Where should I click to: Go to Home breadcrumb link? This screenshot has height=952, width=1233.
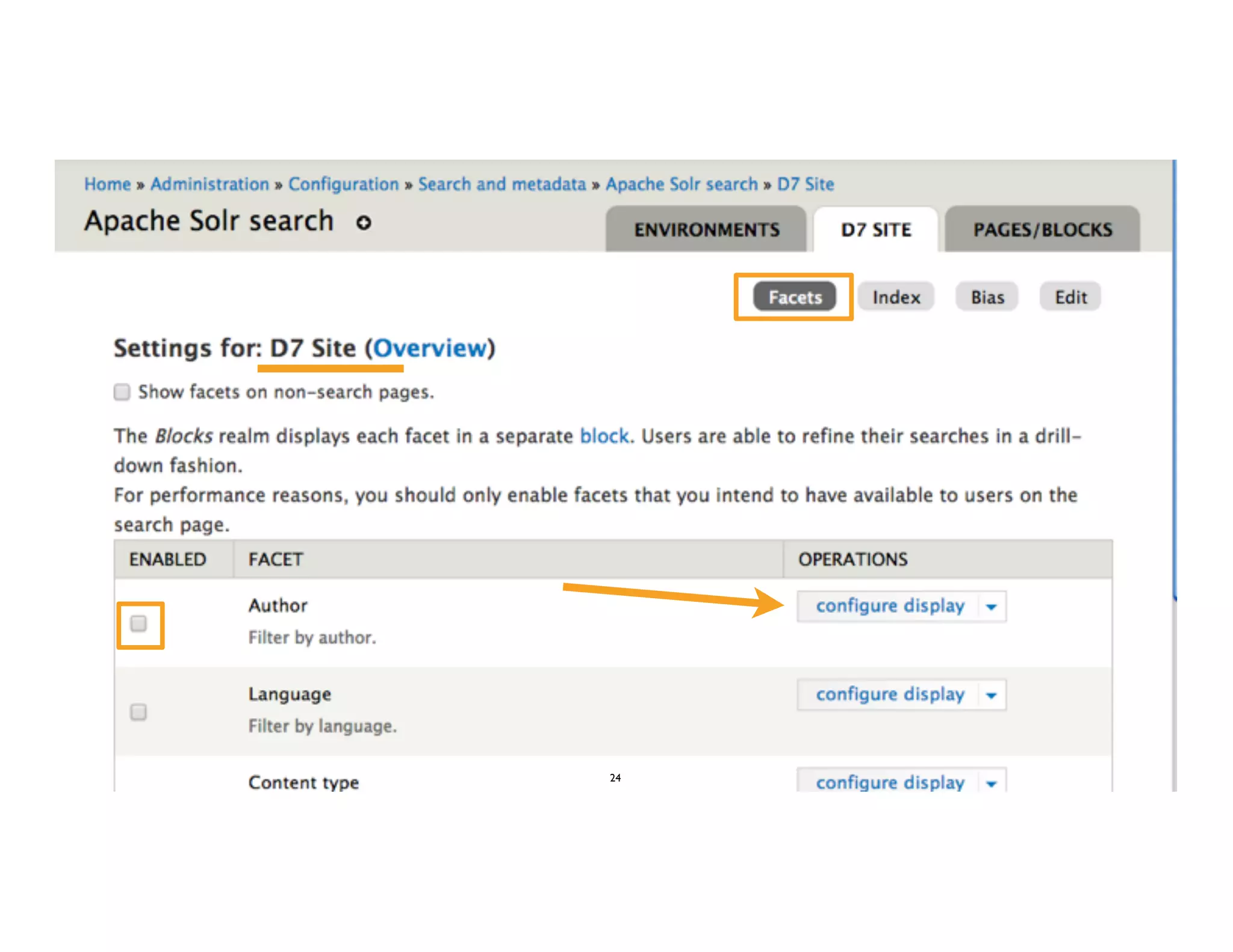click(107, 184)
